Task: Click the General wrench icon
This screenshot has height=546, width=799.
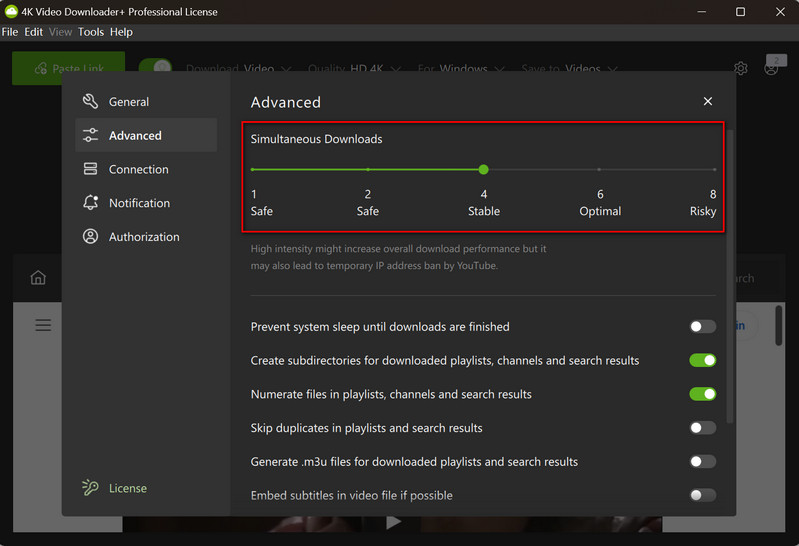Action: [x=90, y=101]
